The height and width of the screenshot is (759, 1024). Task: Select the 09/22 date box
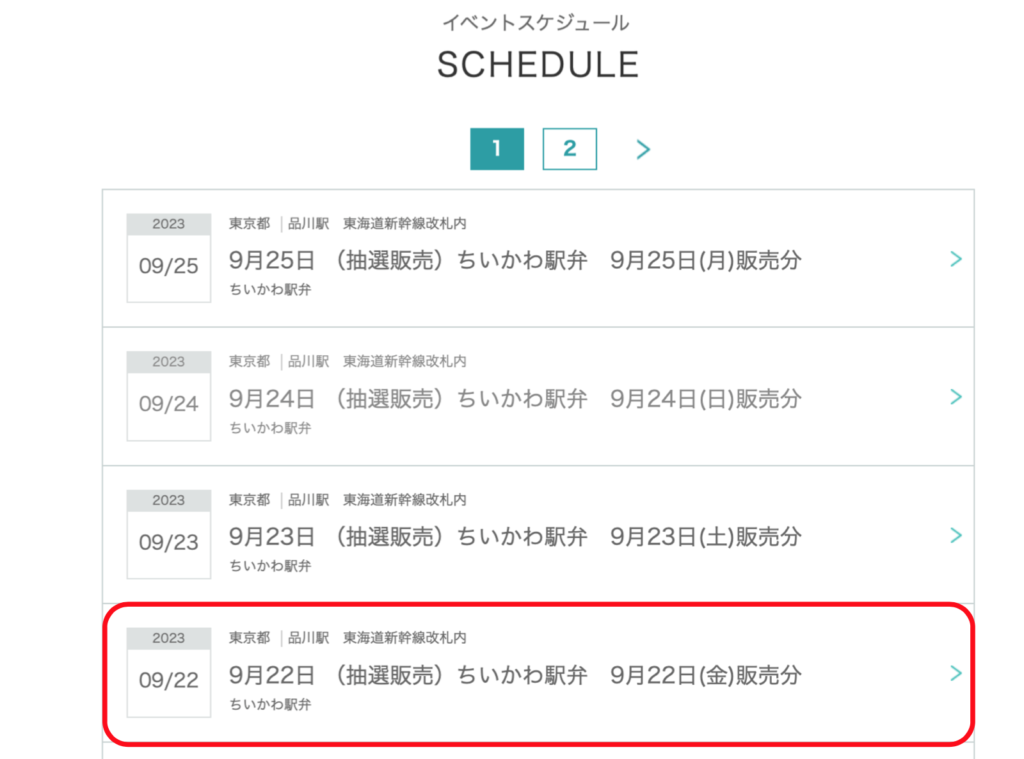168,672
